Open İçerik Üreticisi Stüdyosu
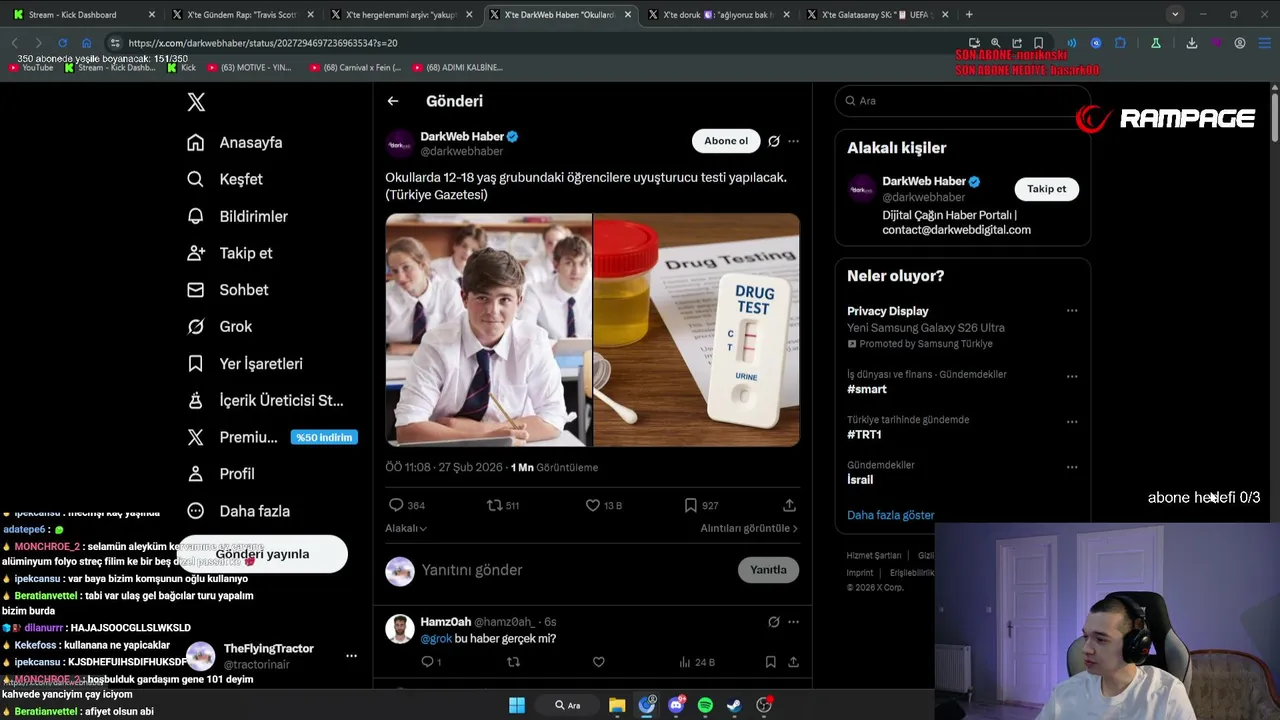 tap(265, 400)
